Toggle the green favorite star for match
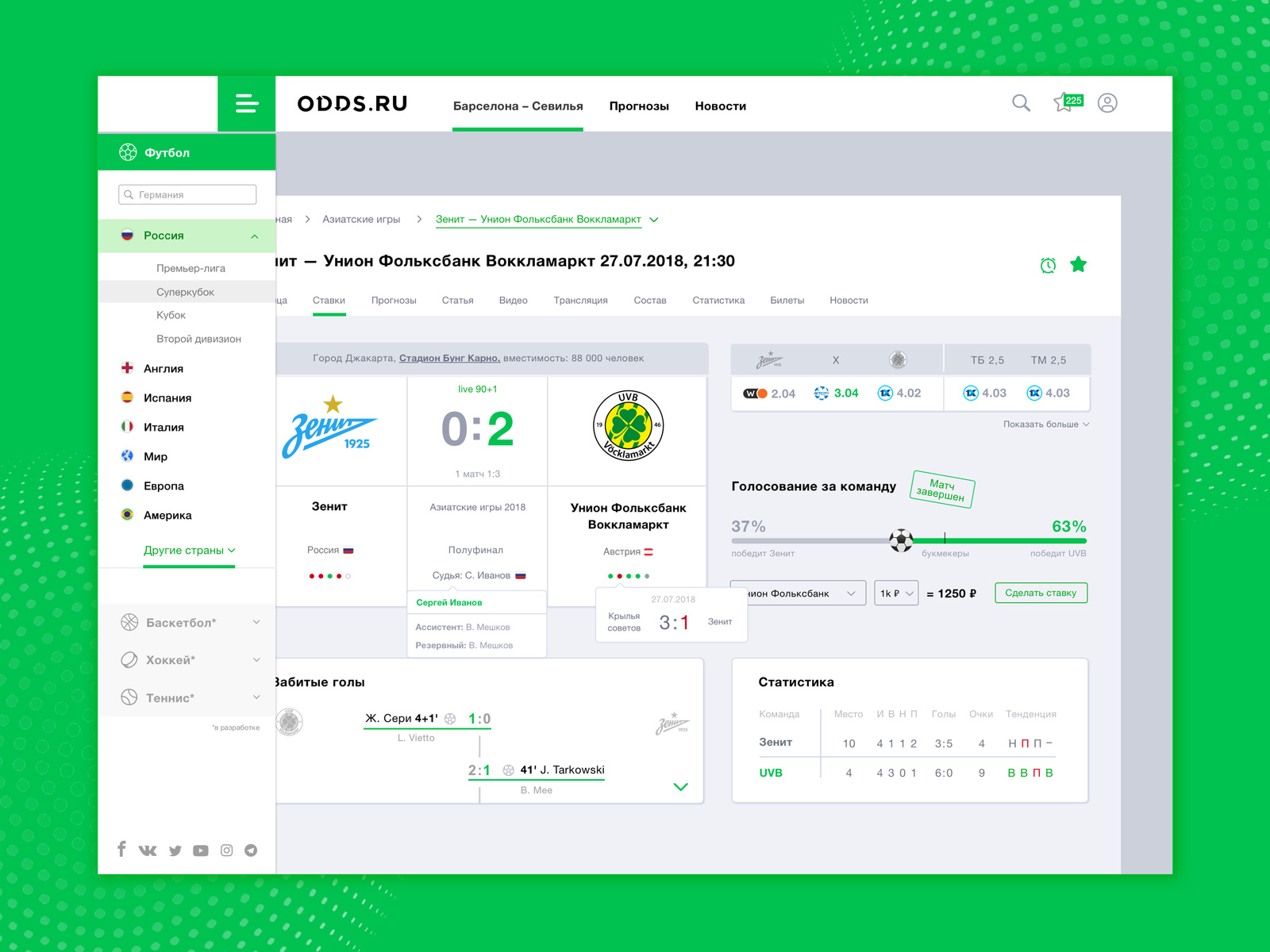The width and height of the screenshot is (1270, 952). click(x=1078, y=264)
